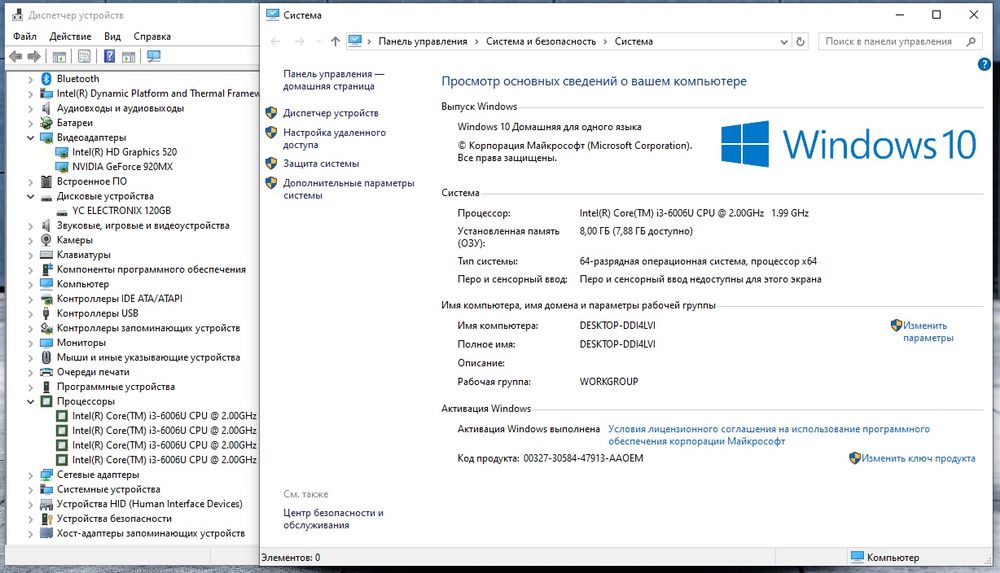
Task: Select Intel(R) Dynamic Platform and Thermal Framework row
Action: click(158, 93)
